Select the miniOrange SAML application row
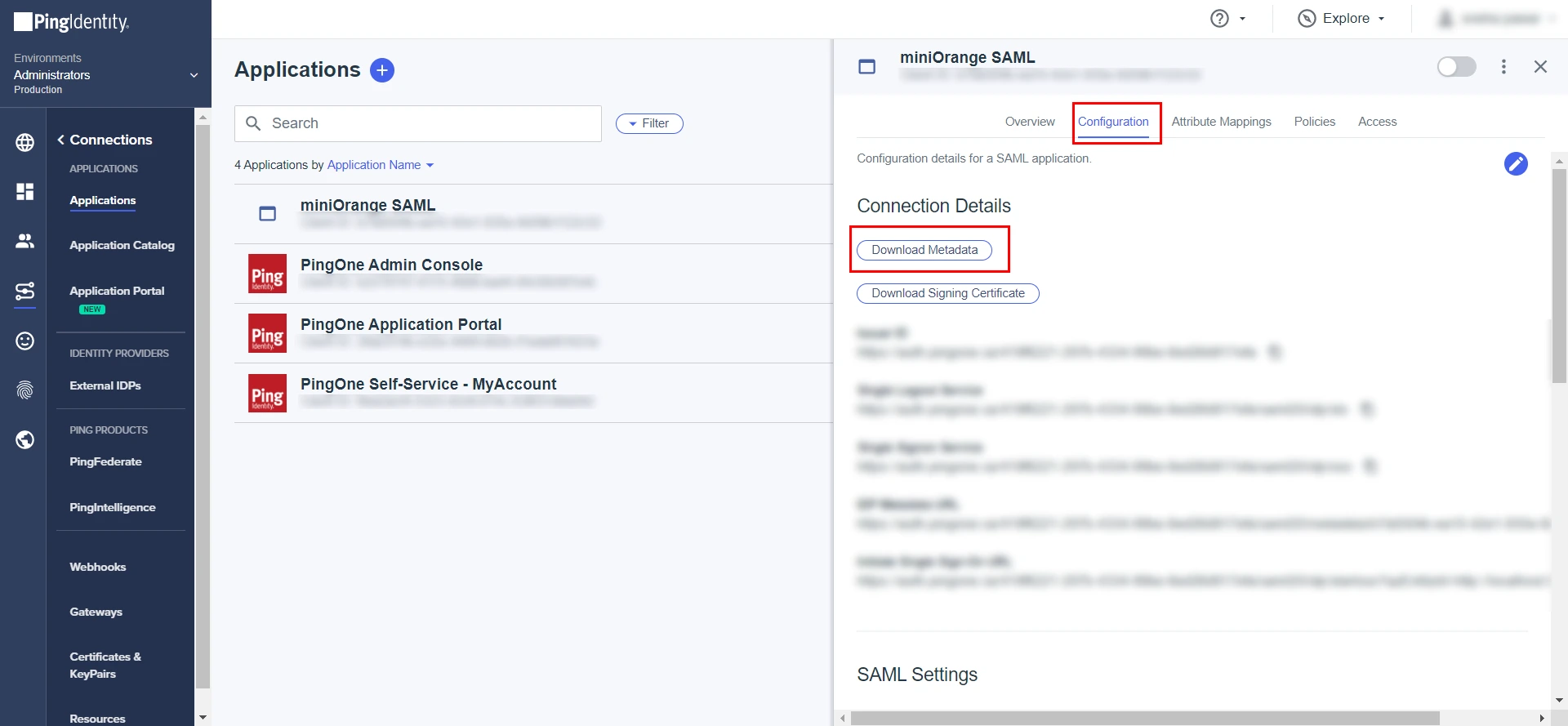The height and width of the screenshot is (726, 1568). (533, 214)
